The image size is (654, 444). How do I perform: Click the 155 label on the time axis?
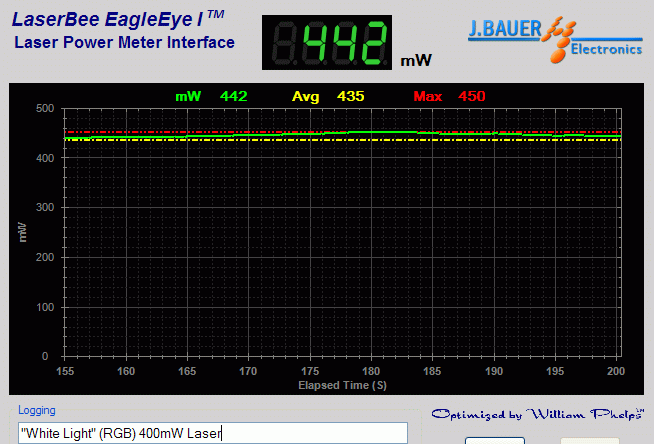click(x=65, y=371)
